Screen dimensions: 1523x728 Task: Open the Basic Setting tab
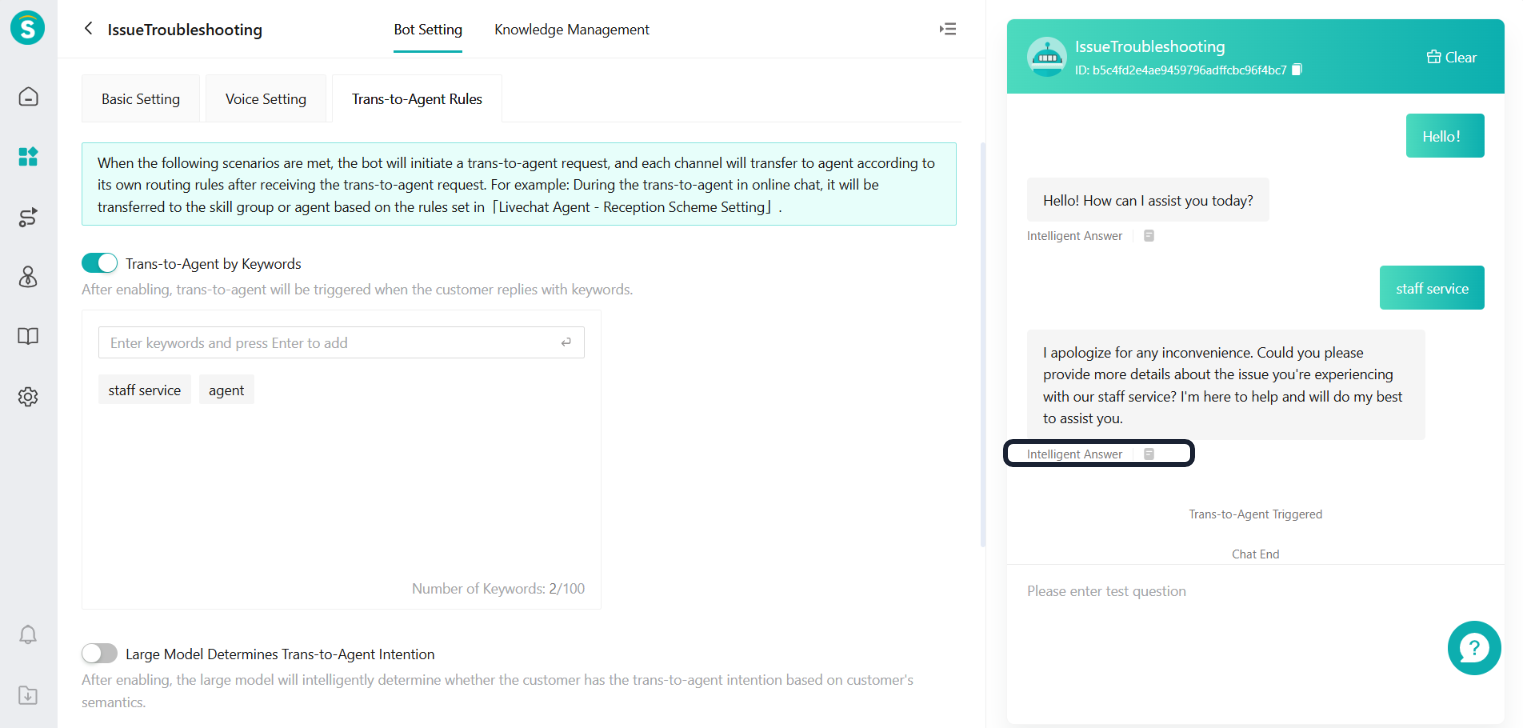point(141,99)
